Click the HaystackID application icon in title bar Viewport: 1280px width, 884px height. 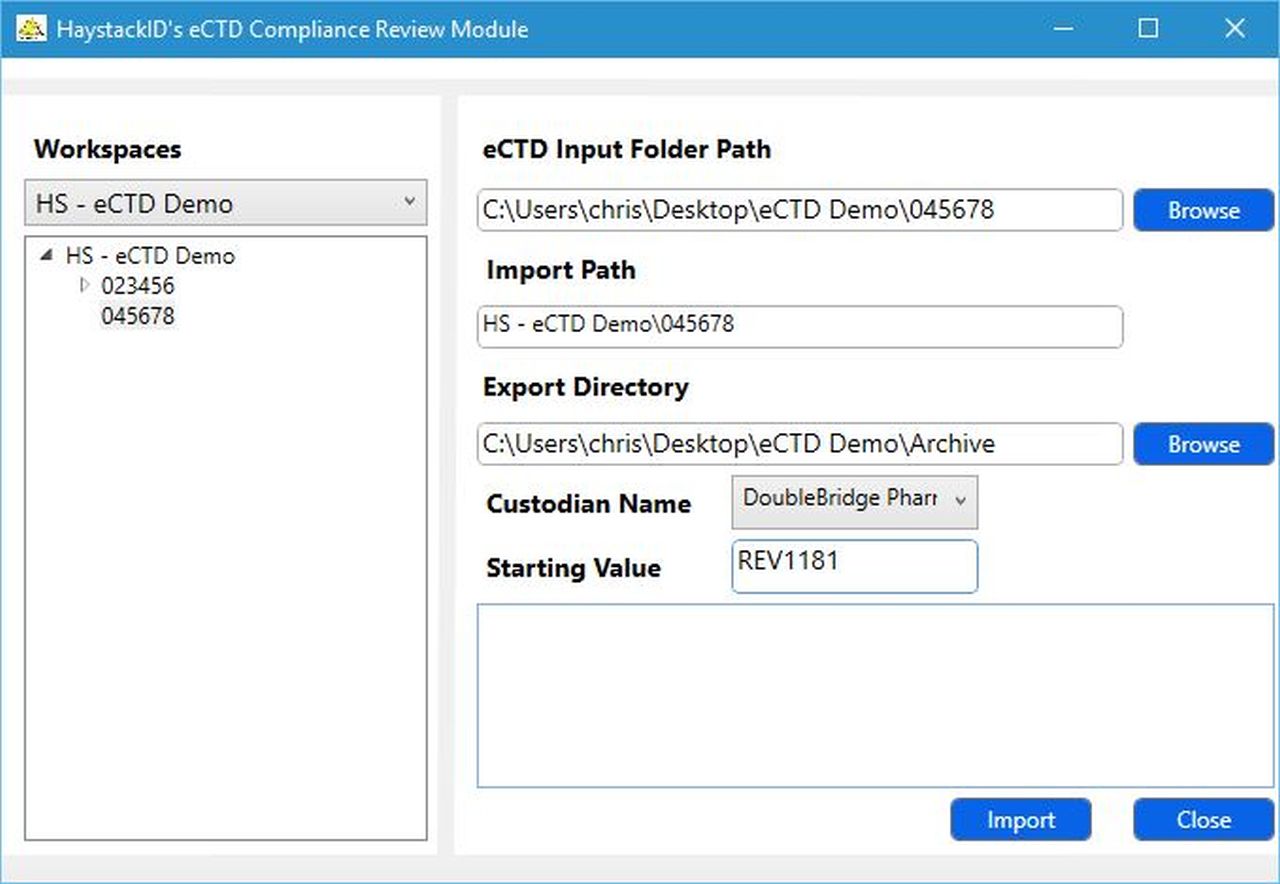pyautogui.click(x=30, y=28)
